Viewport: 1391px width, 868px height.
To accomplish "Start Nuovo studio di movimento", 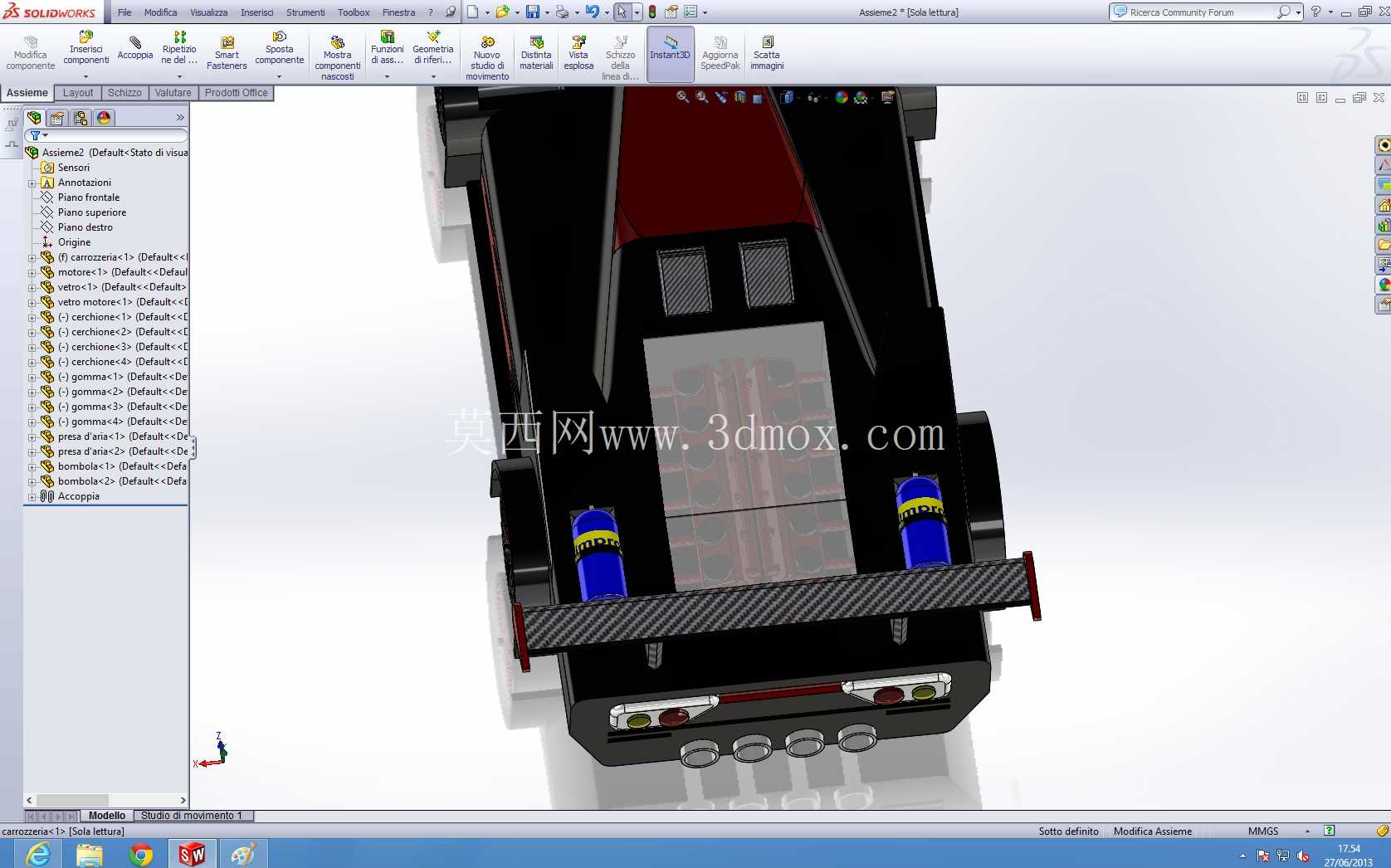I will click(487, 57).
